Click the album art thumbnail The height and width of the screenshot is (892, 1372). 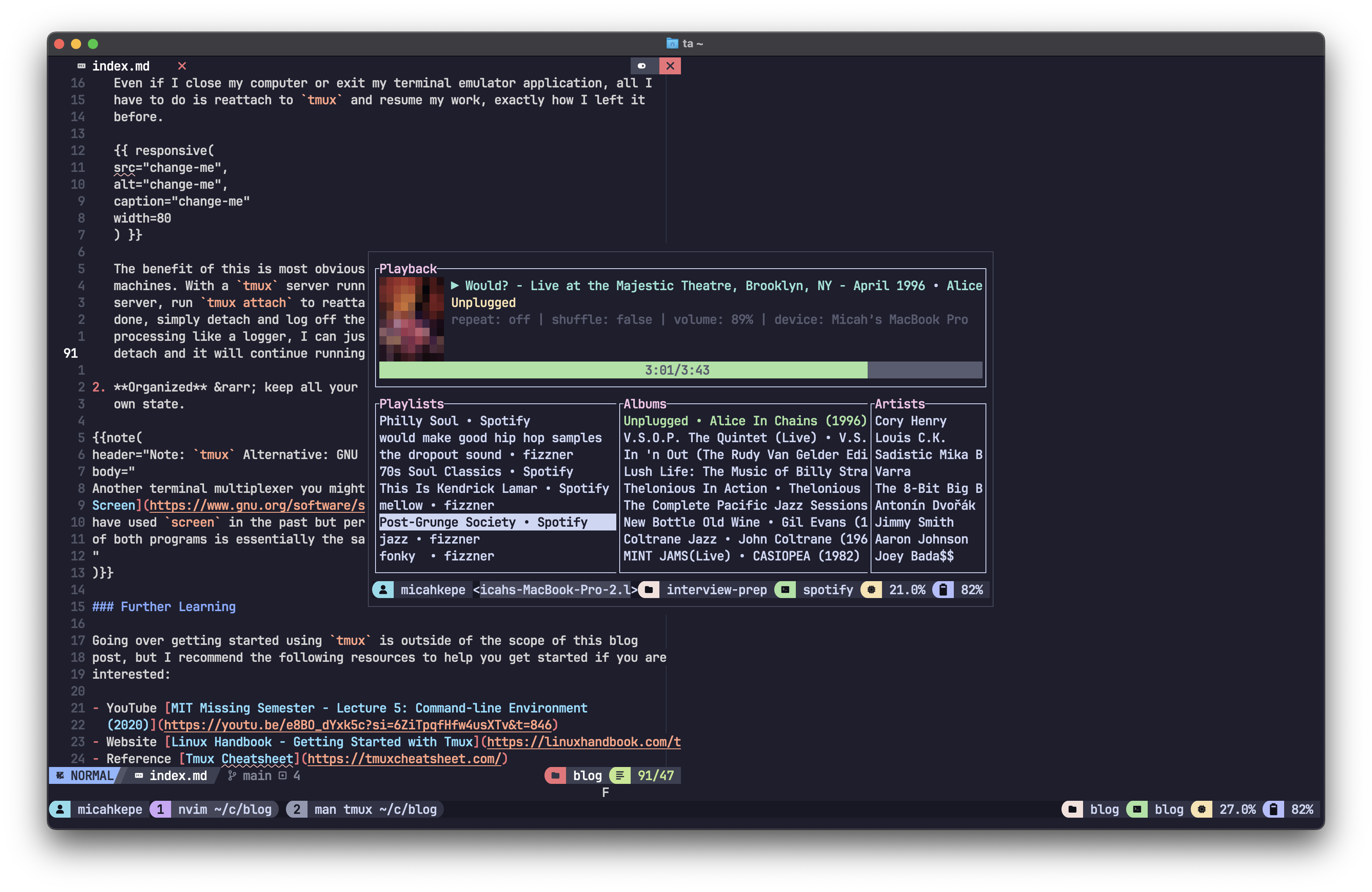point(411,319)
